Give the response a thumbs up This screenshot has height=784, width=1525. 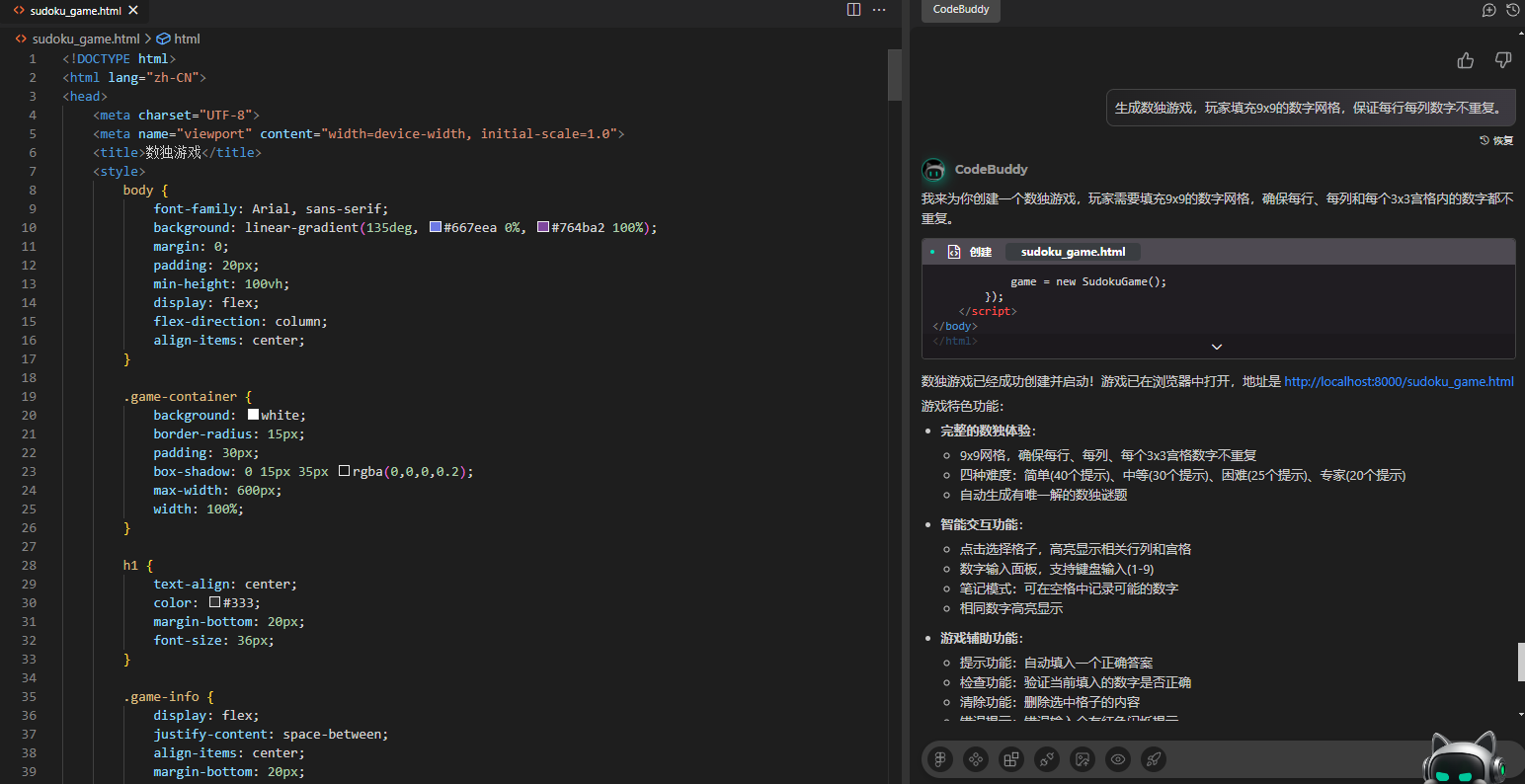[x=1465, y=60]
